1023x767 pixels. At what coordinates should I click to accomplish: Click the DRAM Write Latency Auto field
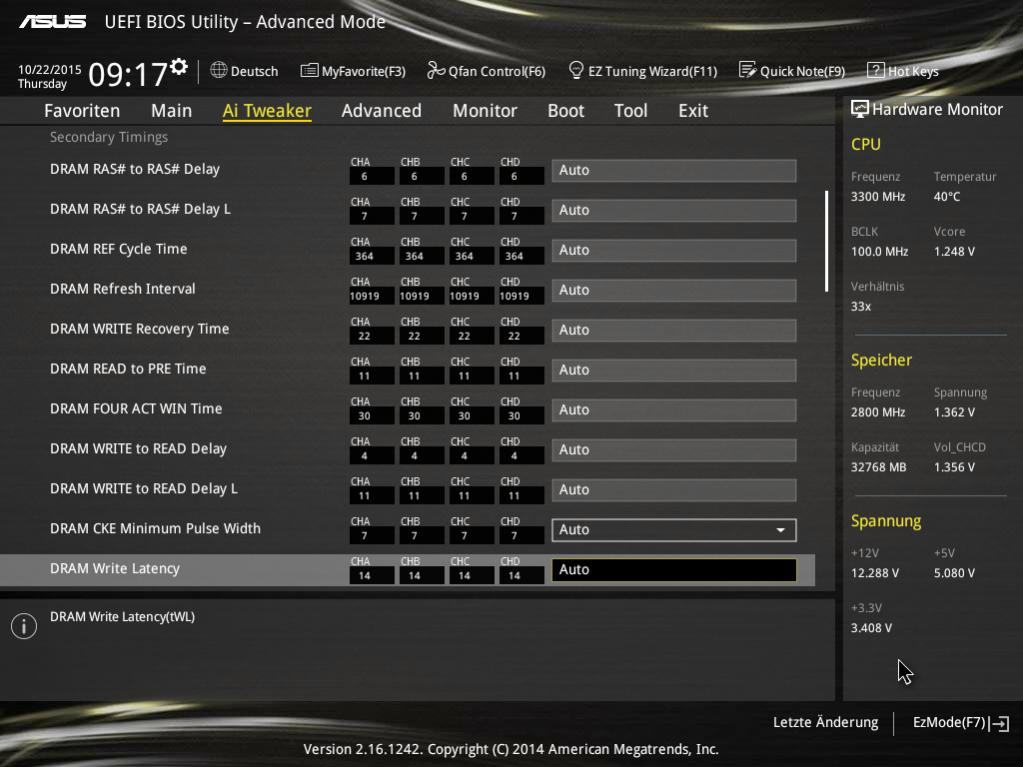(x=674, y=570)
